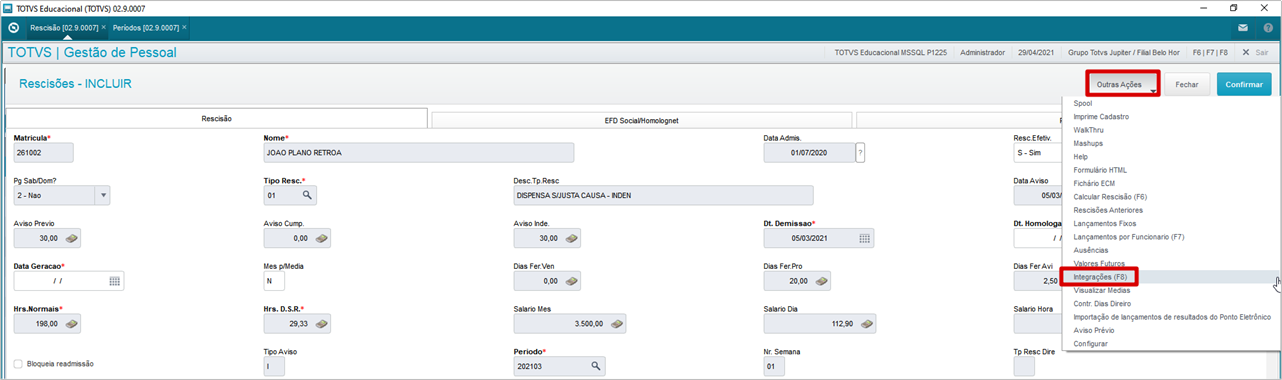Viewport: 1282px width, 380px height.
Task: Click into the Desc.Tp.Resc field
Action: click(x=663, y=195)
